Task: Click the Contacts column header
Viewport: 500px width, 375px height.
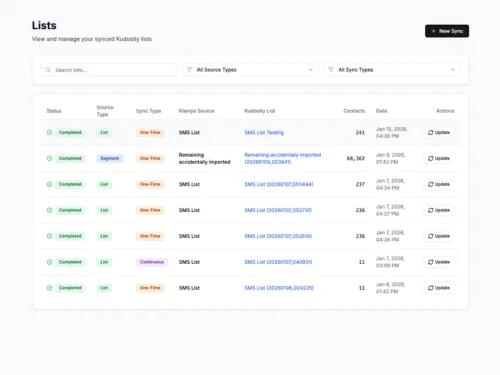Action: 354,111
